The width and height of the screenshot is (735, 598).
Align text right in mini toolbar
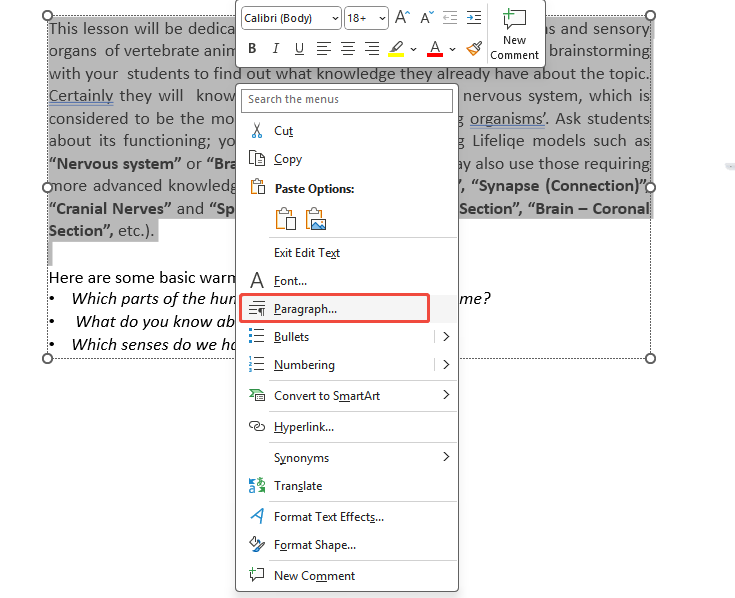(x=372, y=48)
